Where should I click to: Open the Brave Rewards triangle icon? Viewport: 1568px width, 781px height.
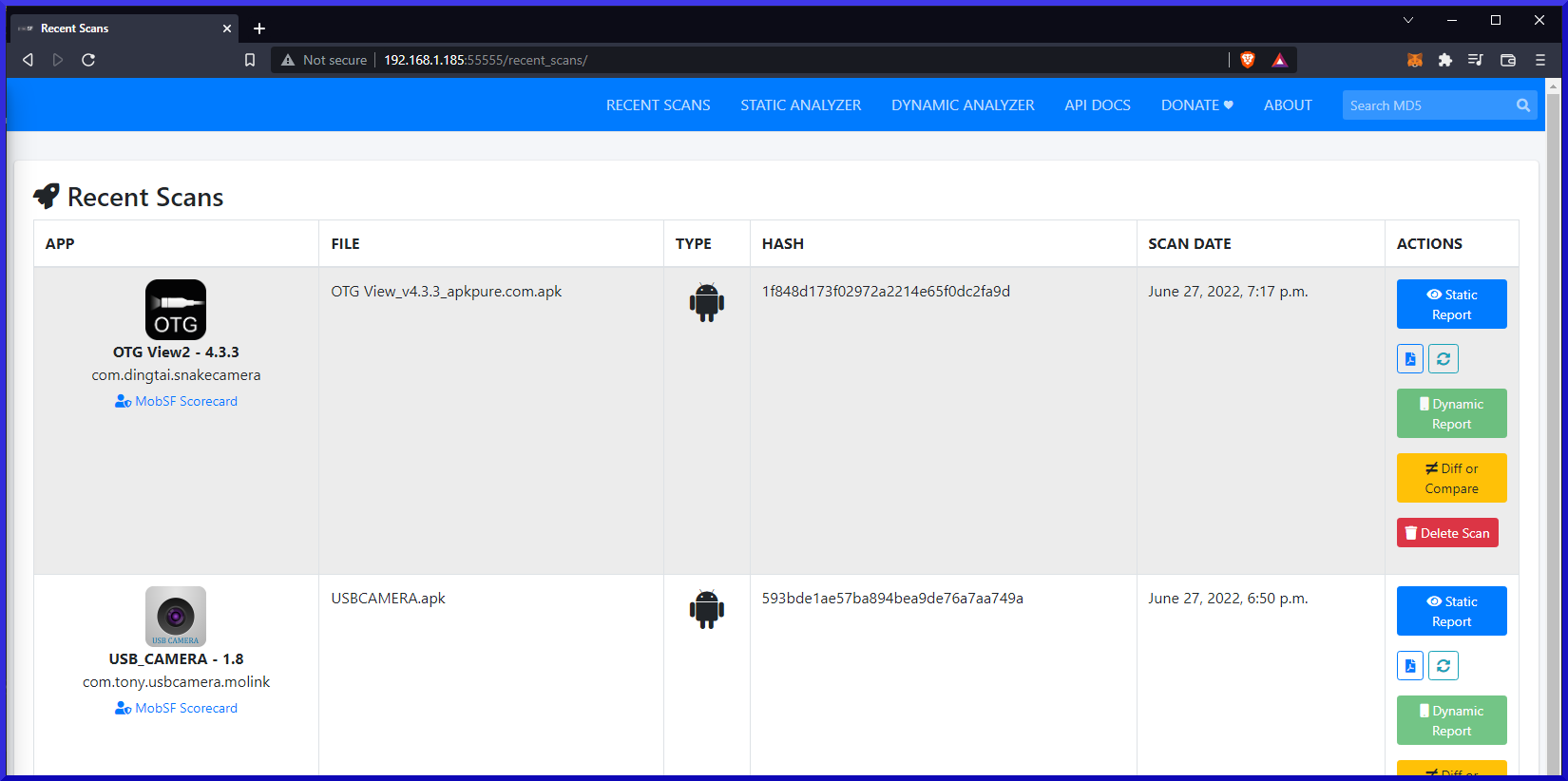pos(1279,60)
